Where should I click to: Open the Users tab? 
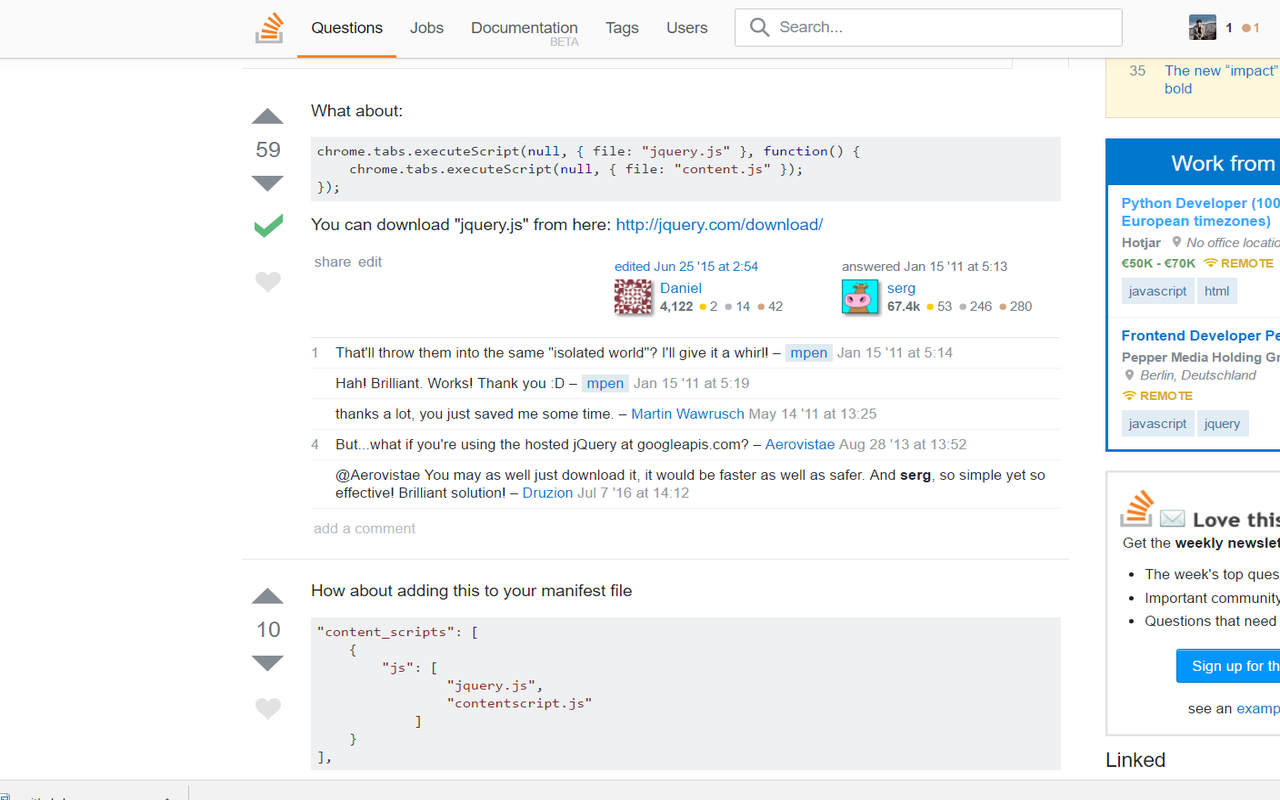(687, 28)
